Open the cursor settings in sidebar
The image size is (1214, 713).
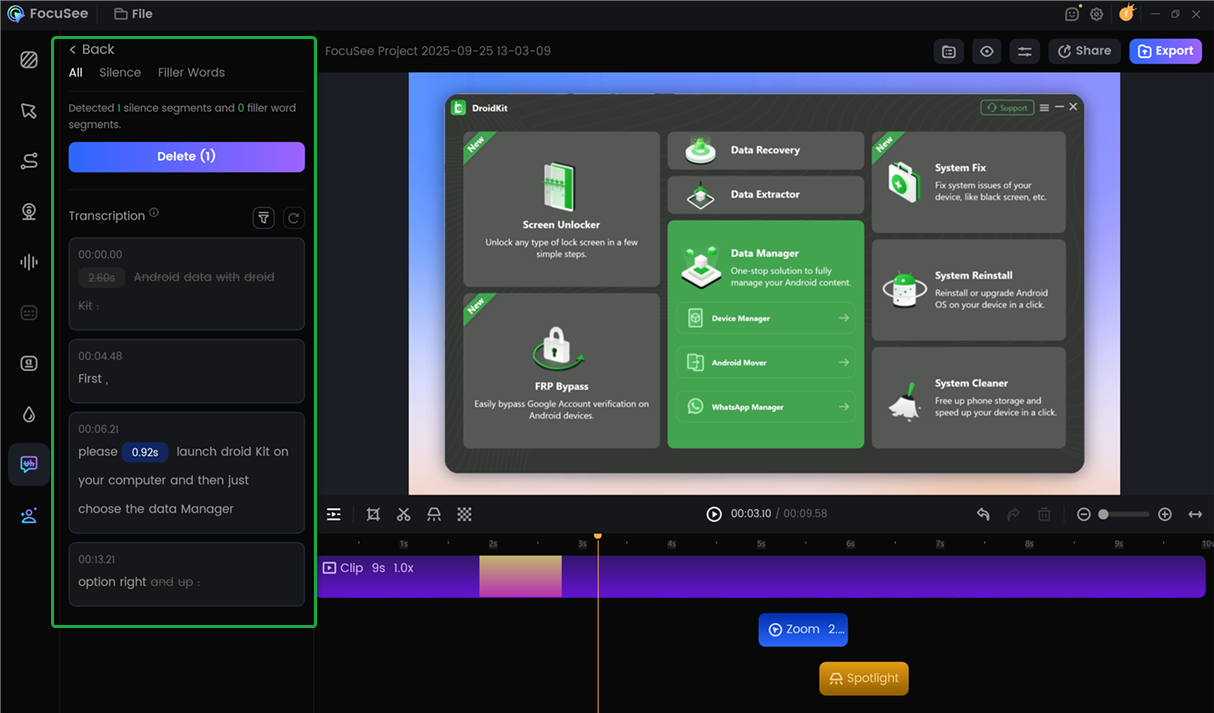pos(29,111)
